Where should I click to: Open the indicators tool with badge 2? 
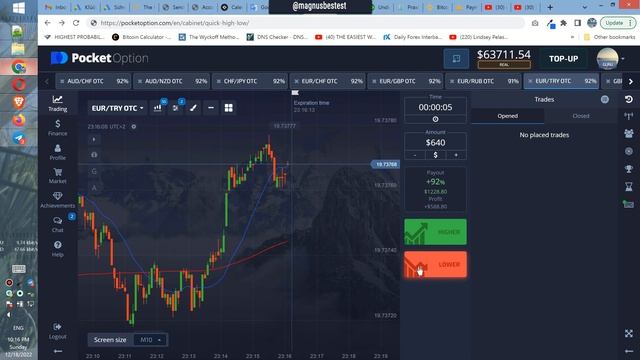coord(176,108)
